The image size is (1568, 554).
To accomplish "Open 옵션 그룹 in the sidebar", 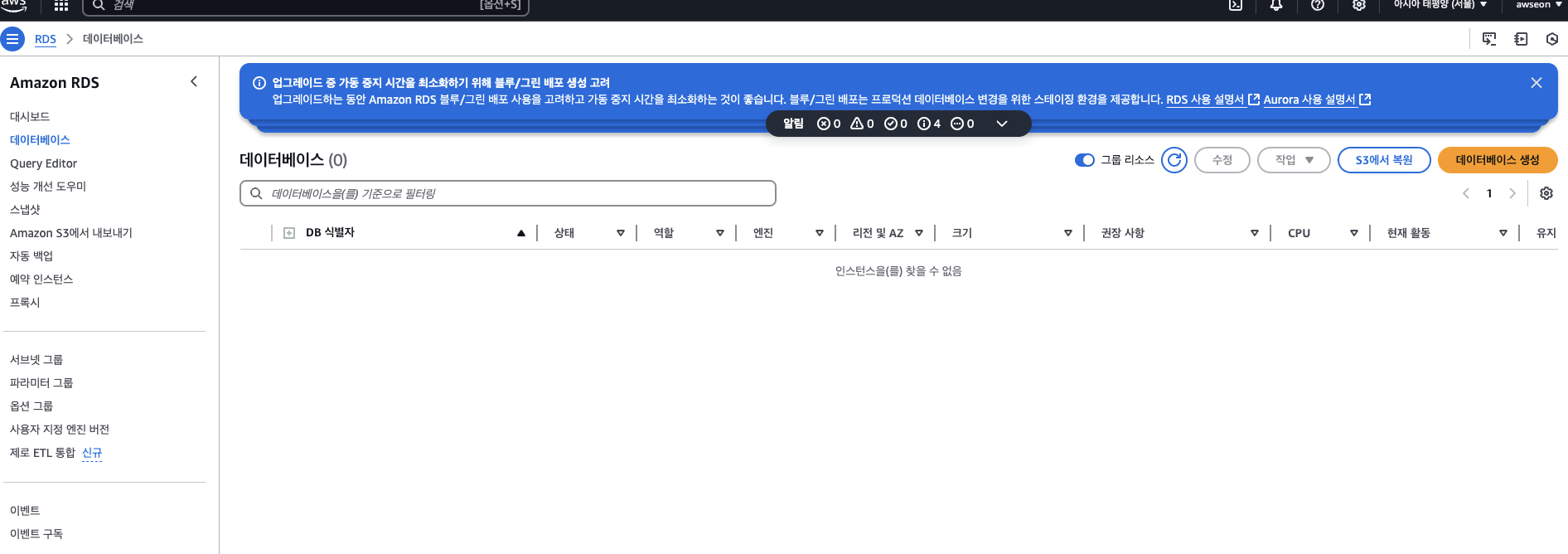I will click(31, 406).
